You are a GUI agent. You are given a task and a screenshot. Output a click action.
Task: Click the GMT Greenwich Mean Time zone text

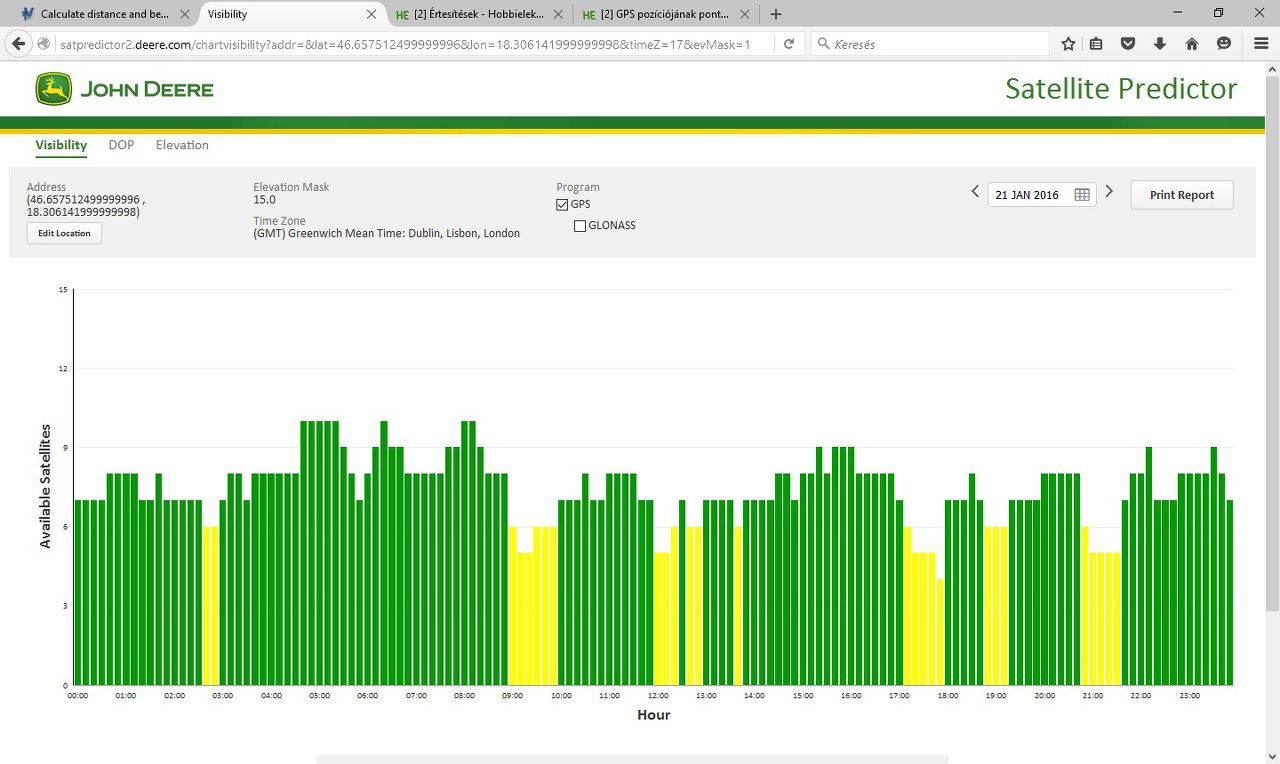387,233
